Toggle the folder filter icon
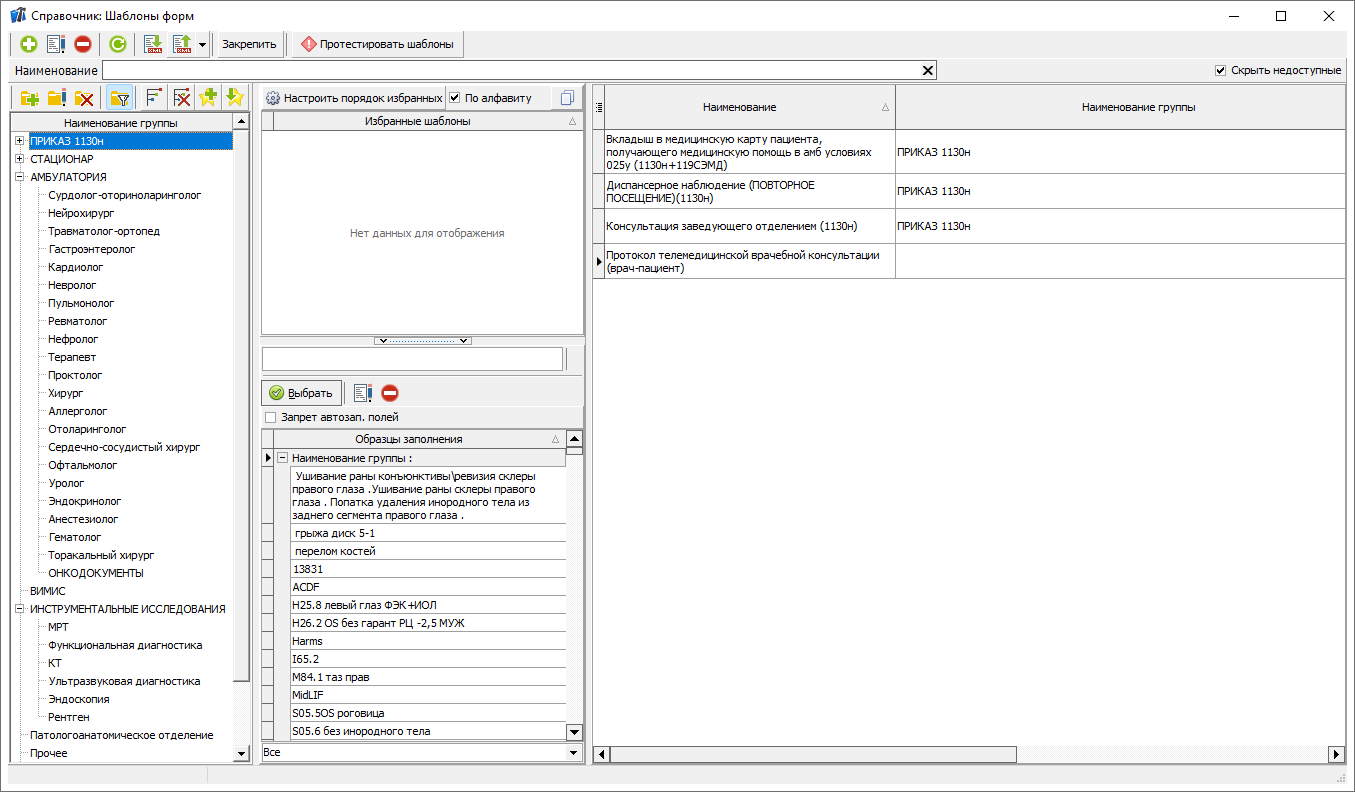 [119, 98]
